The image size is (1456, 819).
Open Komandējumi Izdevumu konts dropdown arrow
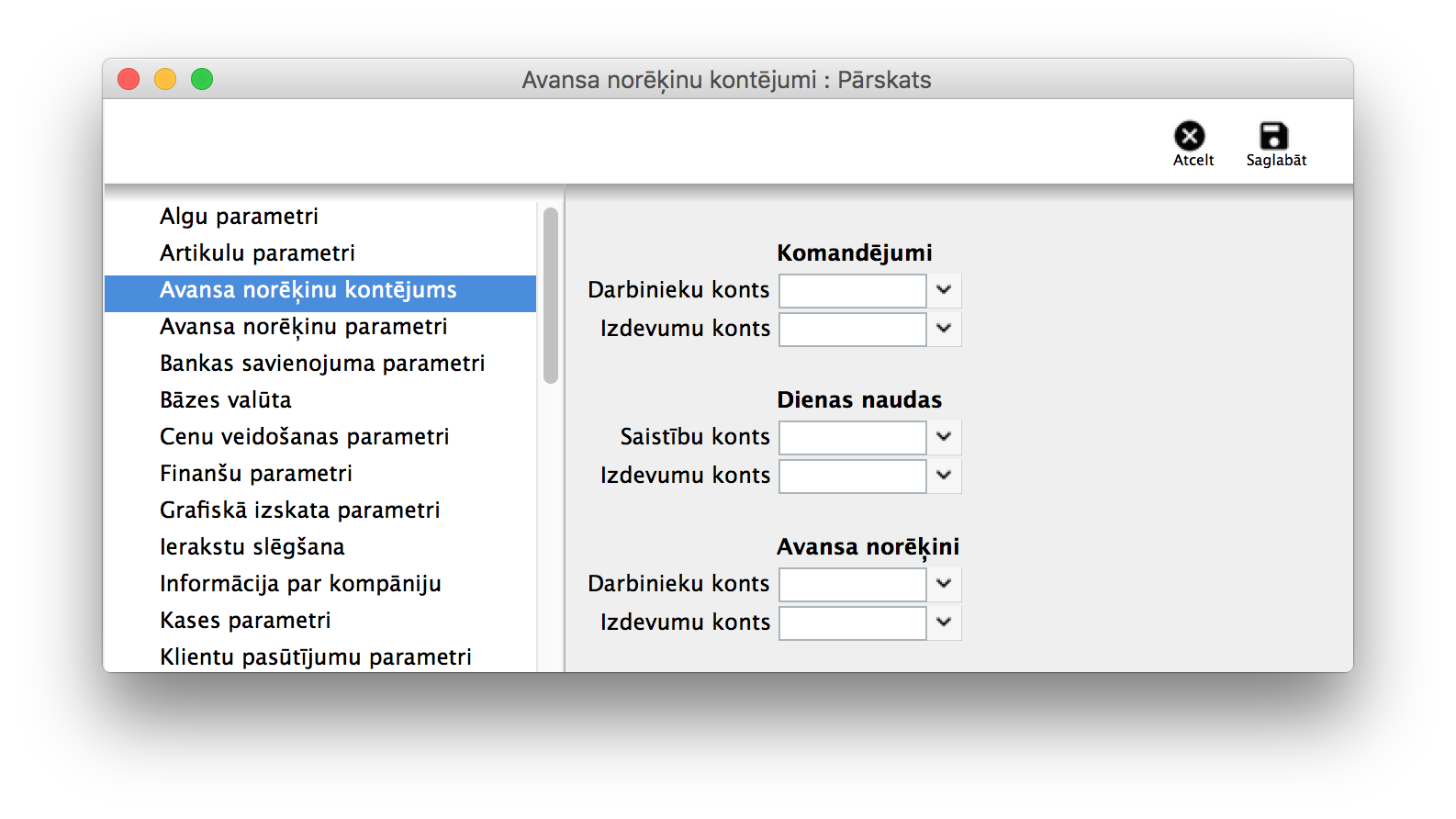[944, 329]
